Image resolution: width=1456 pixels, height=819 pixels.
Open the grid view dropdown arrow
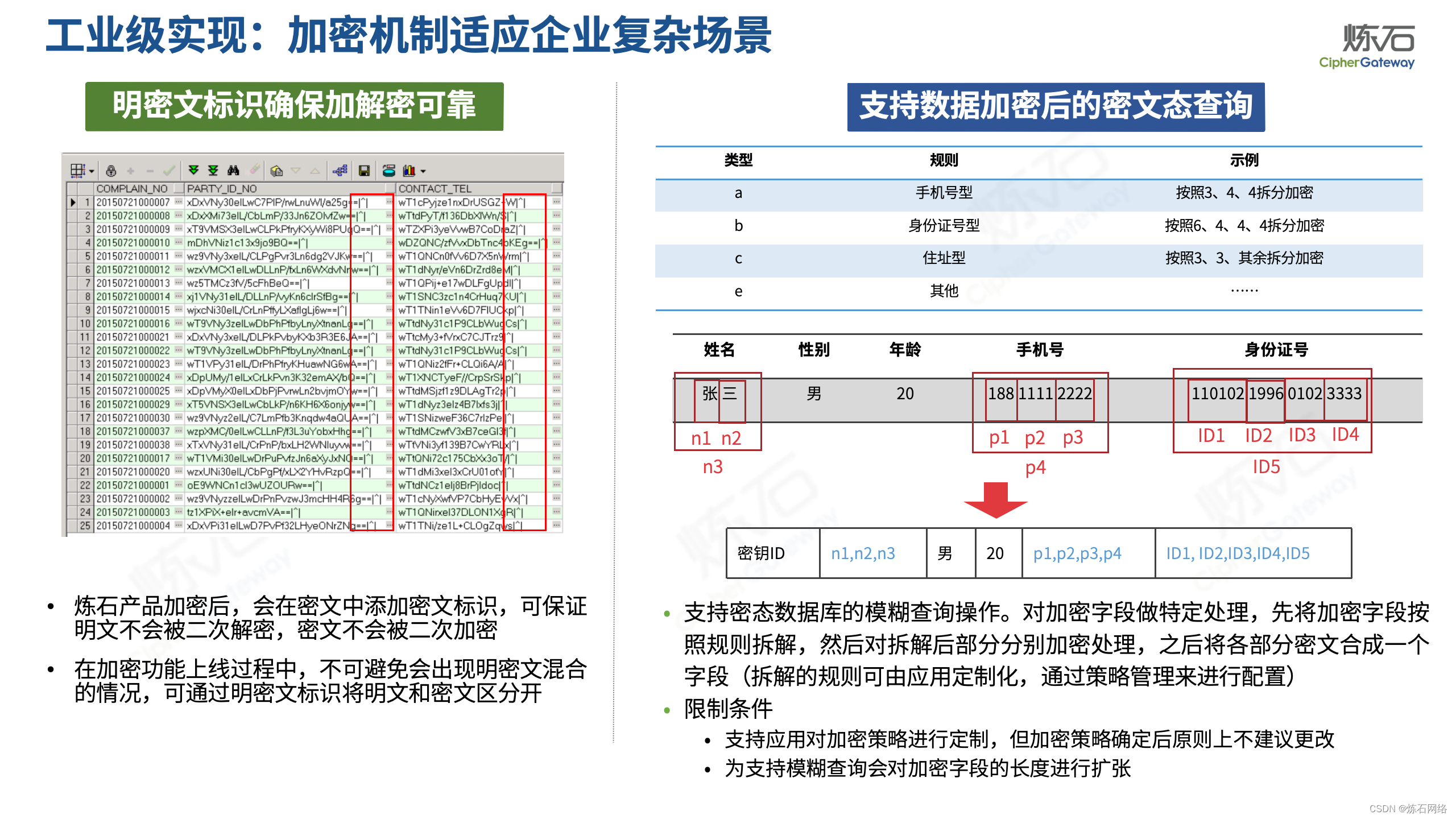[x=92, y=171]
